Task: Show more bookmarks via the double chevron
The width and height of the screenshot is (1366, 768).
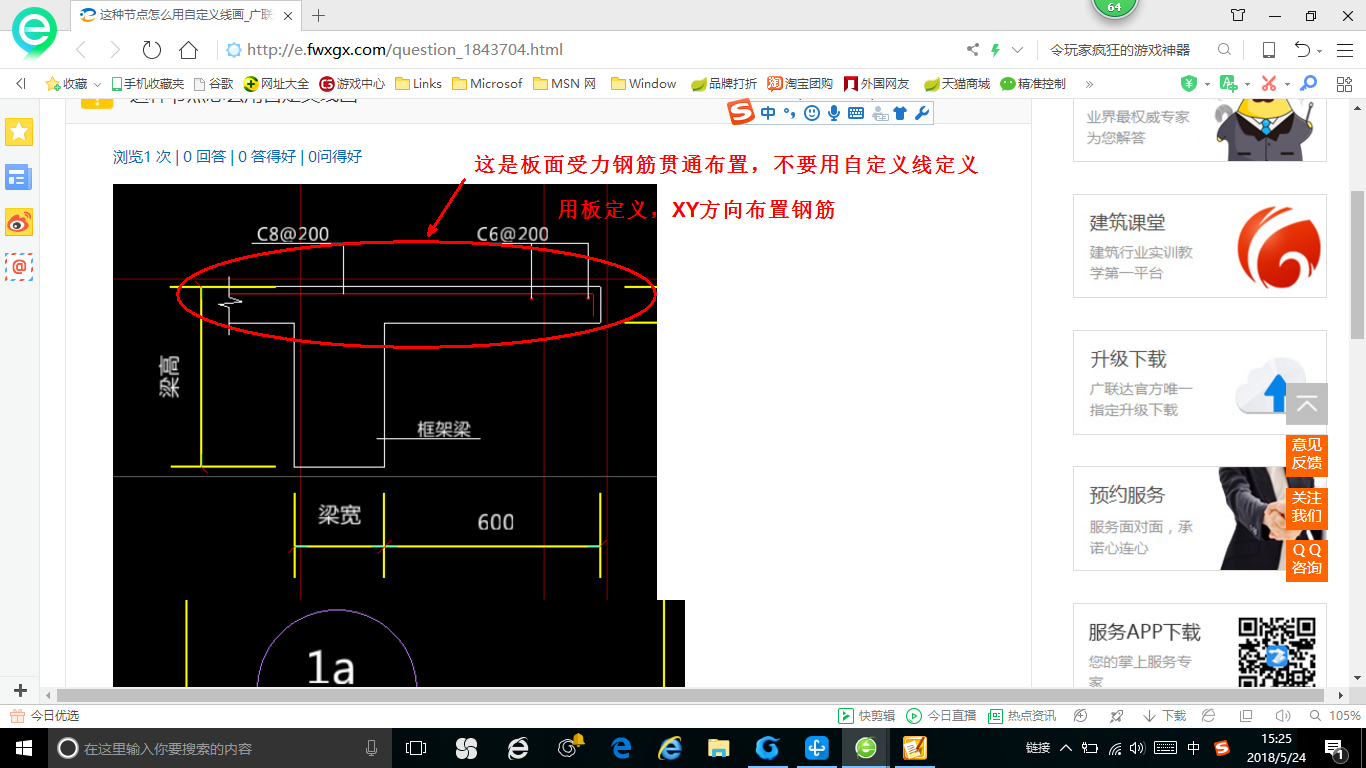Action: click(1089, 84)
